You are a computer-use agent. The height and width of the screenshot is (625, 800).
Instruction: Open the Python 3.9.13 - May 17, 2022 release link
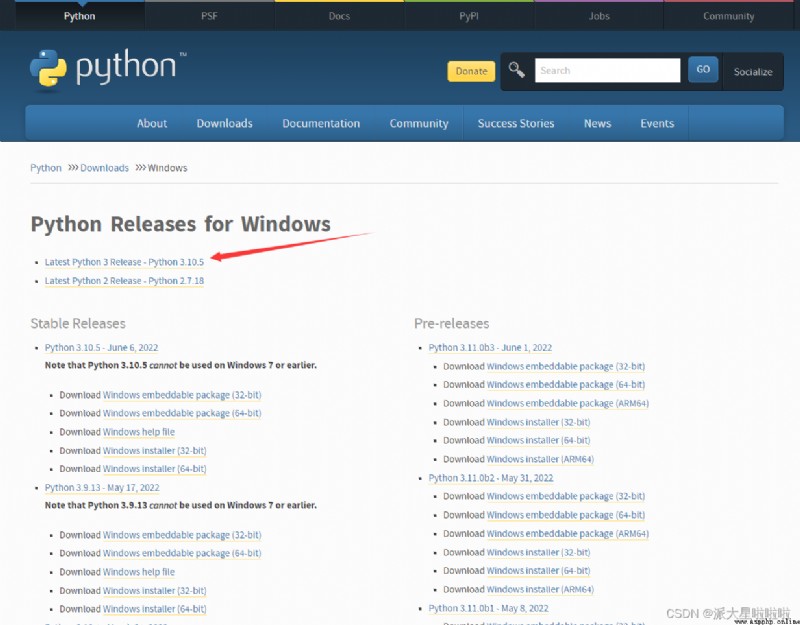(x=102, y=488)
